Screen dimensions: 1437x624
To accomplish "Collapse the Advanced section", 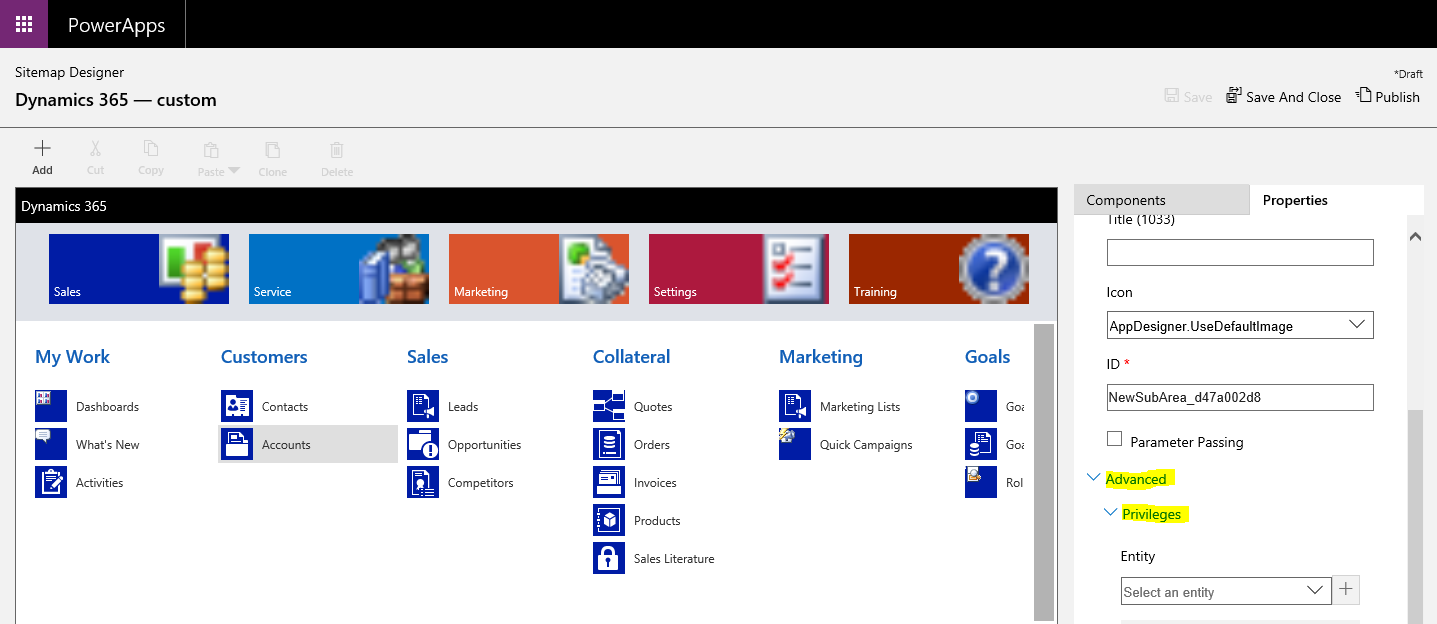I will 1093,479.
